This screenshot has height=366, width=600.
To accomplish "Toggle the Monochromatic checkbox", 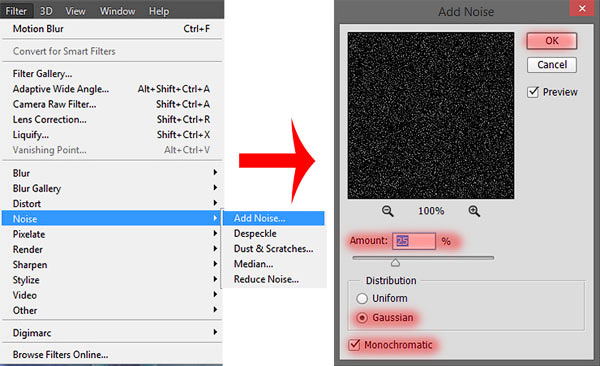I will point(354,345).
